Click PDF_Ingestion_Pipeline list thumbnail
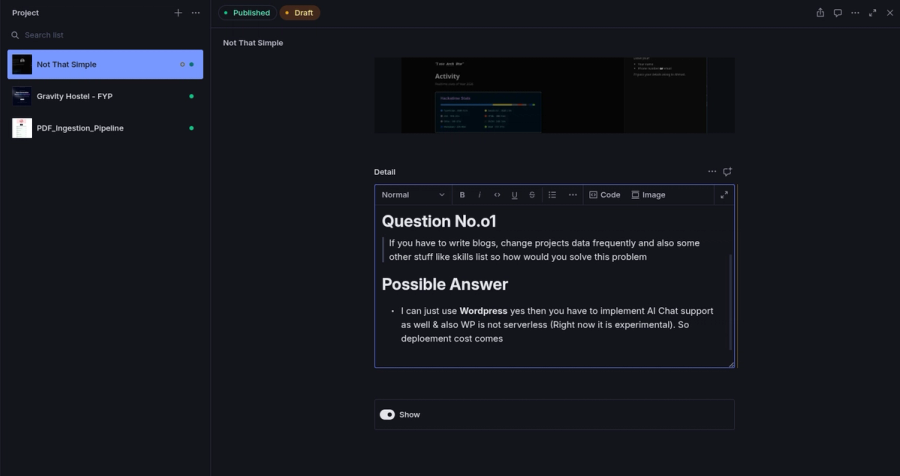Viewport: 900px width, 476px height. [22, 128]
